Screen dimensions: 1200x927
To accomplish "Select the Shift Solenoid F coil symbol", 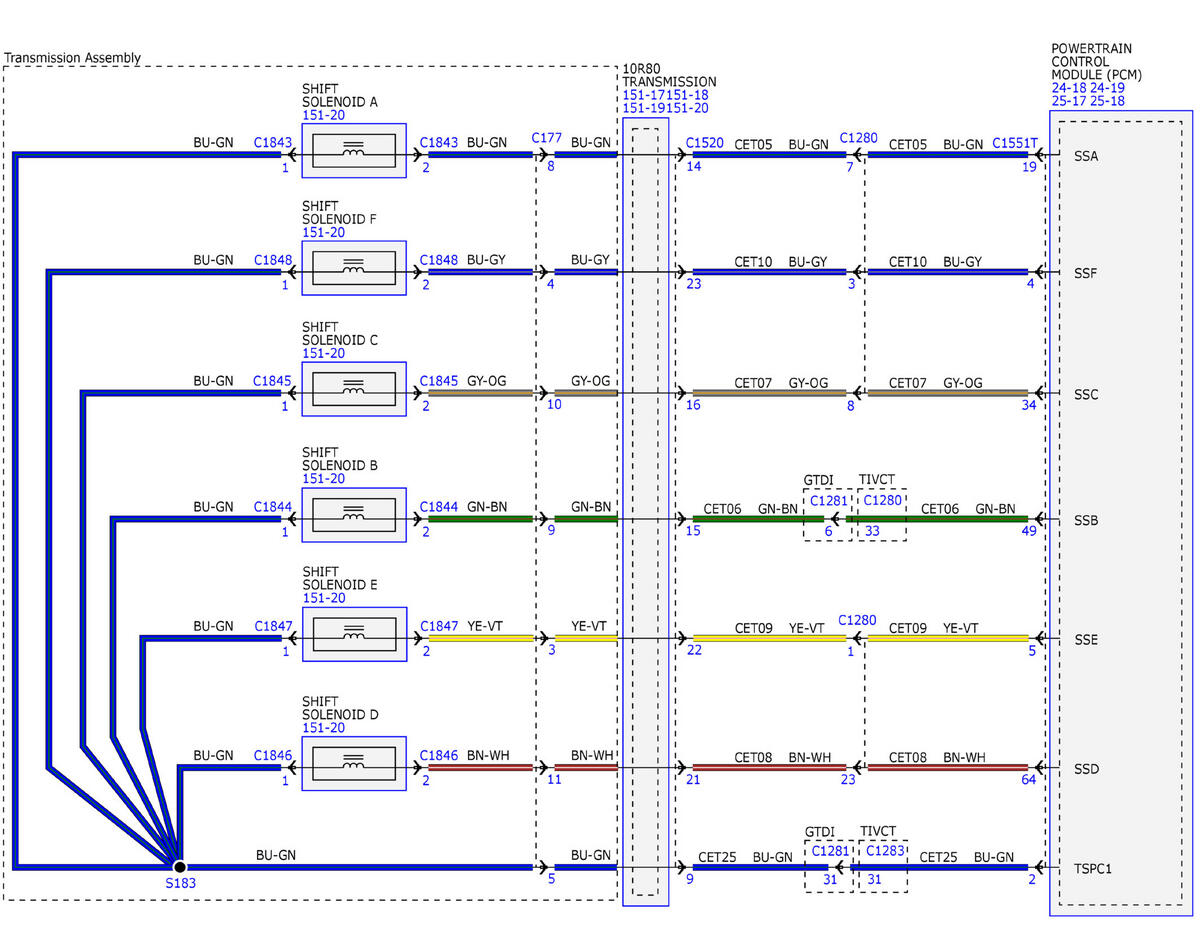I will pyautogui.click(x=354, y=268).
